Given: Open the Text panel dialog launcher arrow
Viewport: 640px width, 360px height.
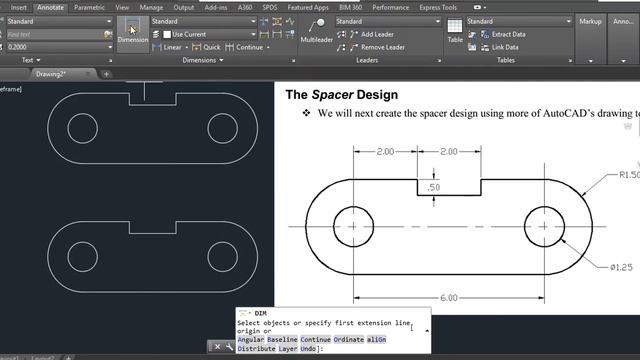Looking at the screenshot, I should (x=110, y=61).
